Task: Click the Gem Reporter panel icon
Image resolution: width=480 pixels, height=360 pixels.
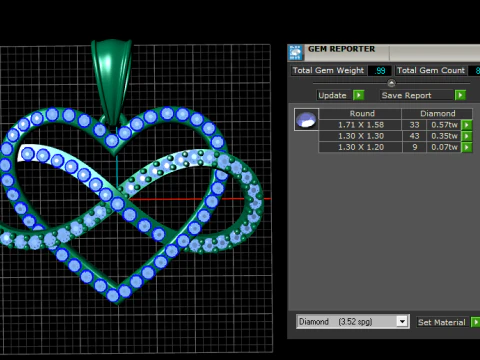Action: (295, 52)
